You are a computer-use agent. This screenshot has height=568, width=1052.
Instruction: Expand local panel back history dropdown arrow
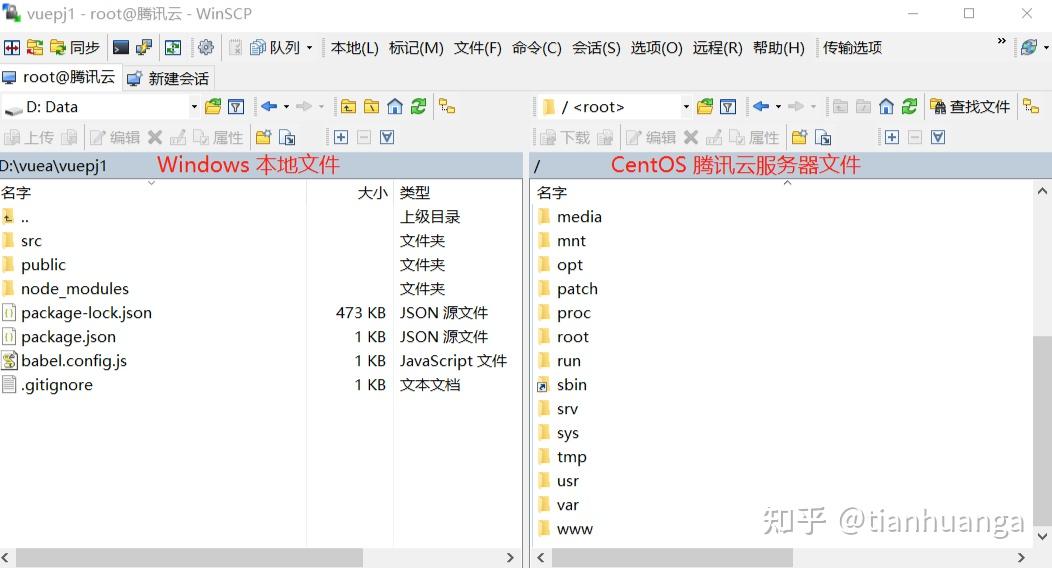click(x=286, y=107)
